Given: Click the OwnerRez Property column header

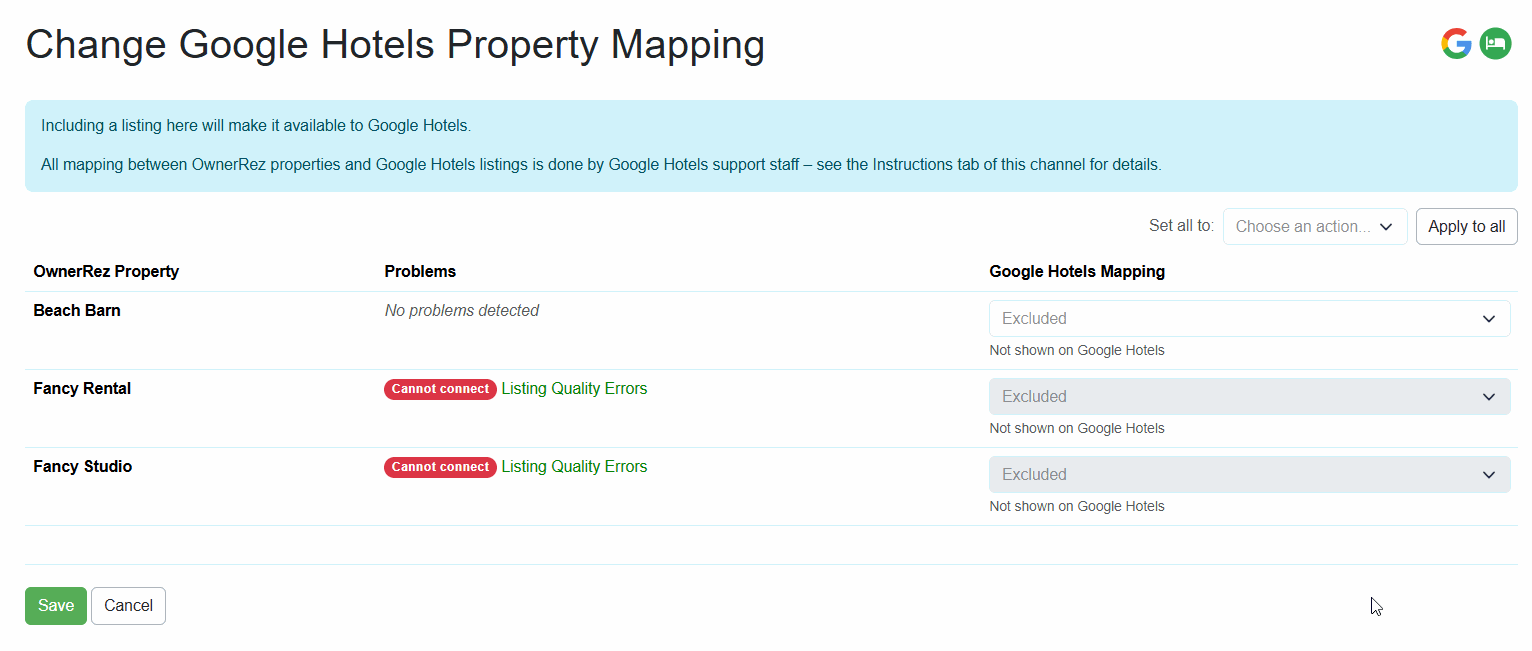Looking at the screenshot, I should click(x=106, y=271).
